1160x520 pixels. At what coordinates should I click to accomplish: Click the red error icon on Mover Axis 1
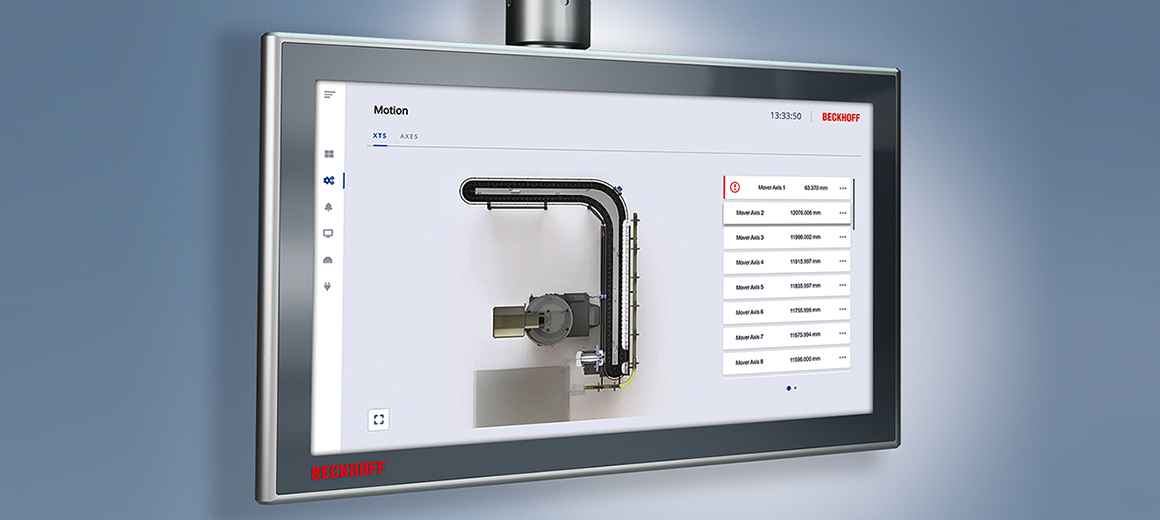pos(735,187)
